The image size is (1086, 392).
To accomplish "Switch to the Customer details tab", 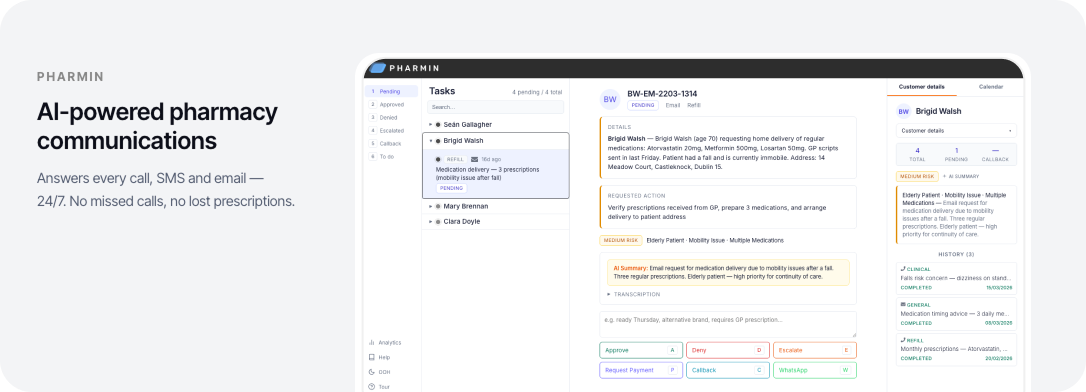I will 921,87.
